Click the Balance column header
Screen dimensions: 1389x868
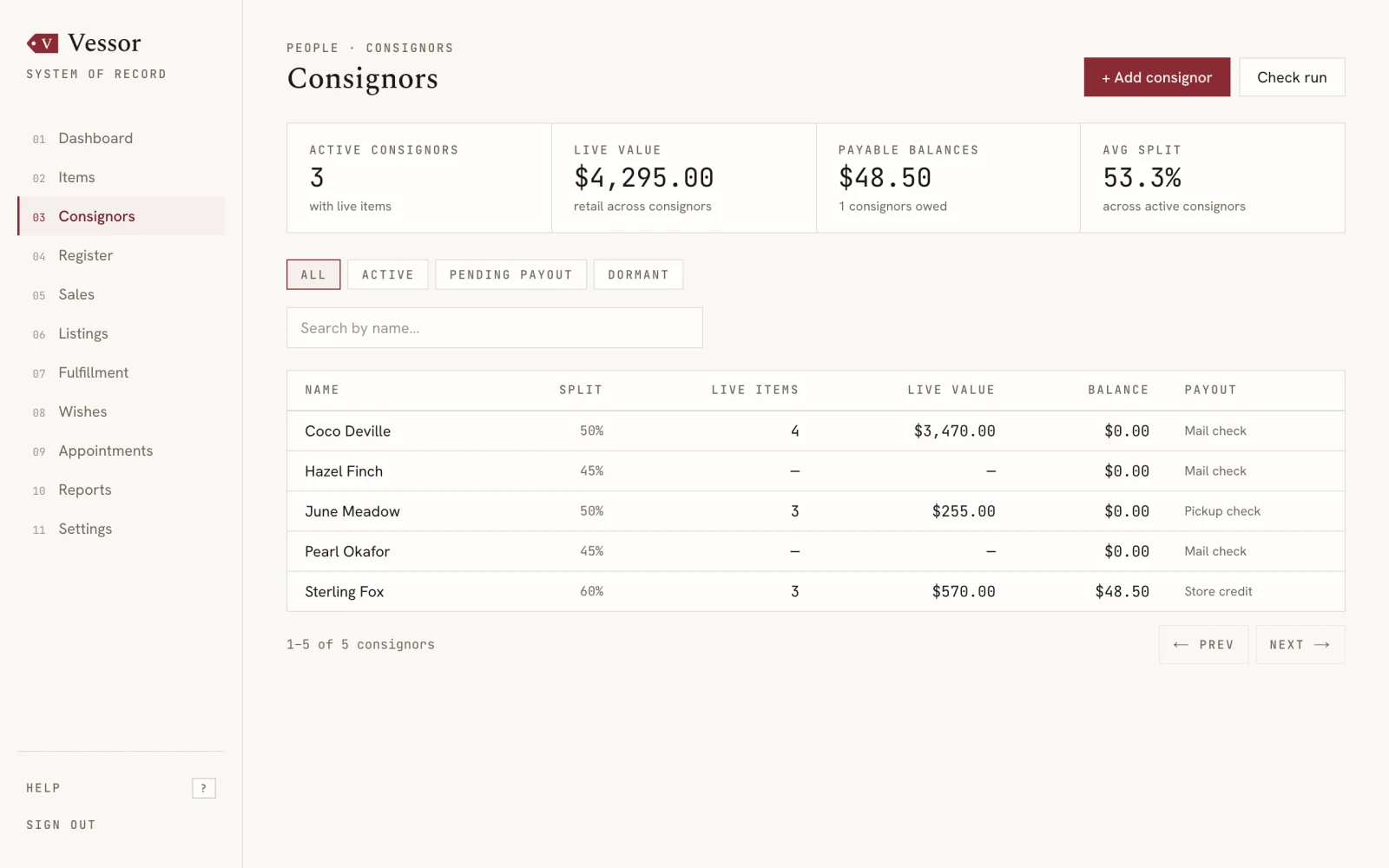coord(1118,390)
